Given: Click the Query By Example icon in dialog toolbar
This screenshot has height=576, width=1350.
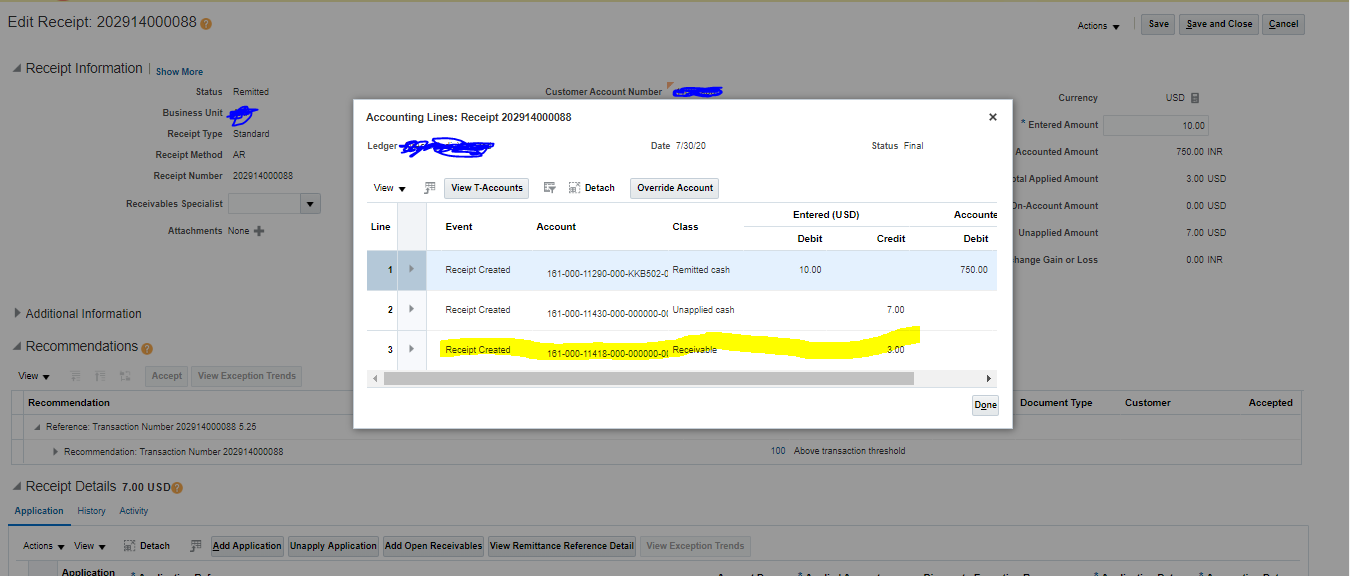Looking at the screenshot, I should 550,188.
